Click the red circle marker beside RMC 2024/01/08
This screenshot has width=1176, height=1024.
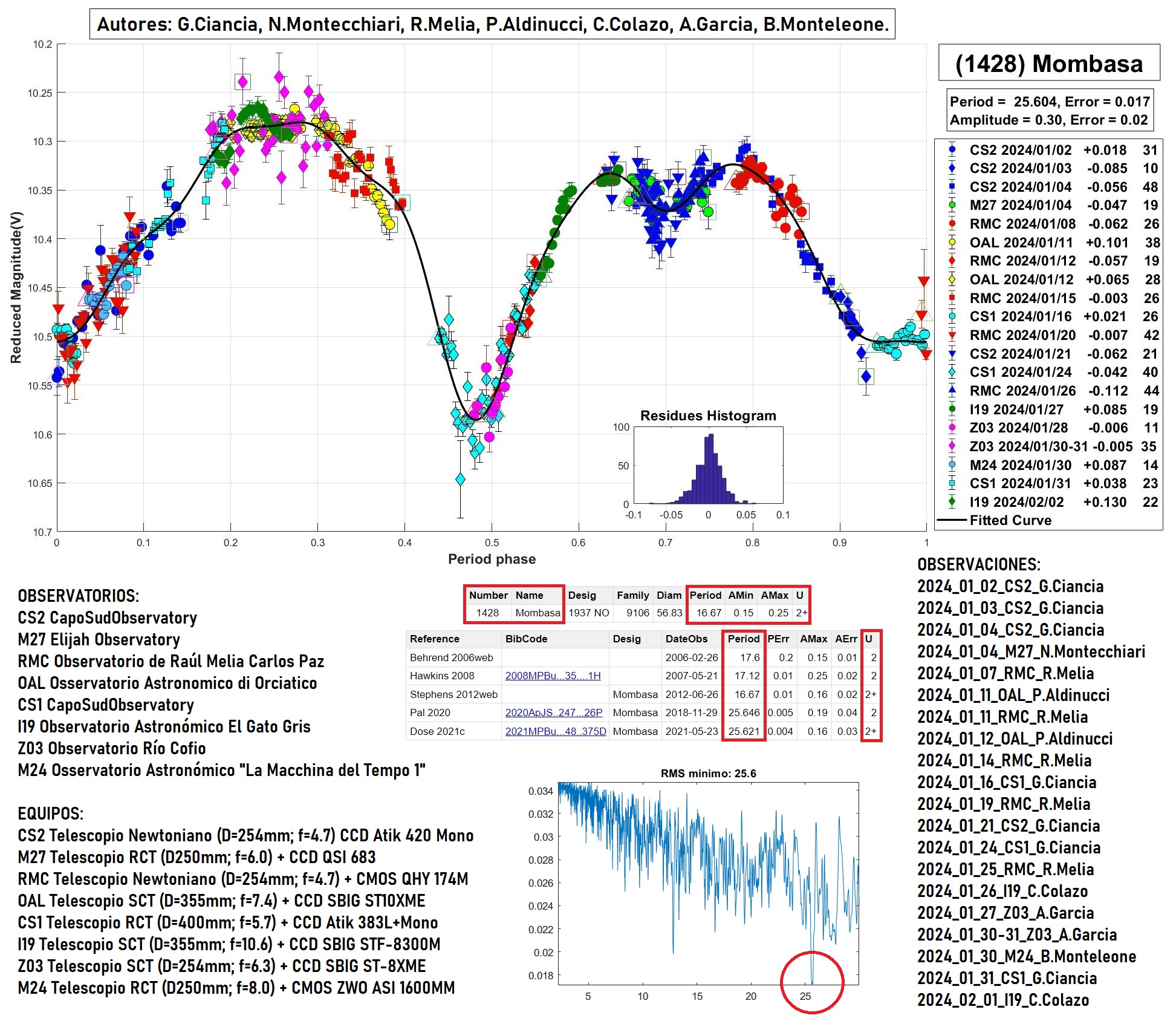(x=952, y=224)
